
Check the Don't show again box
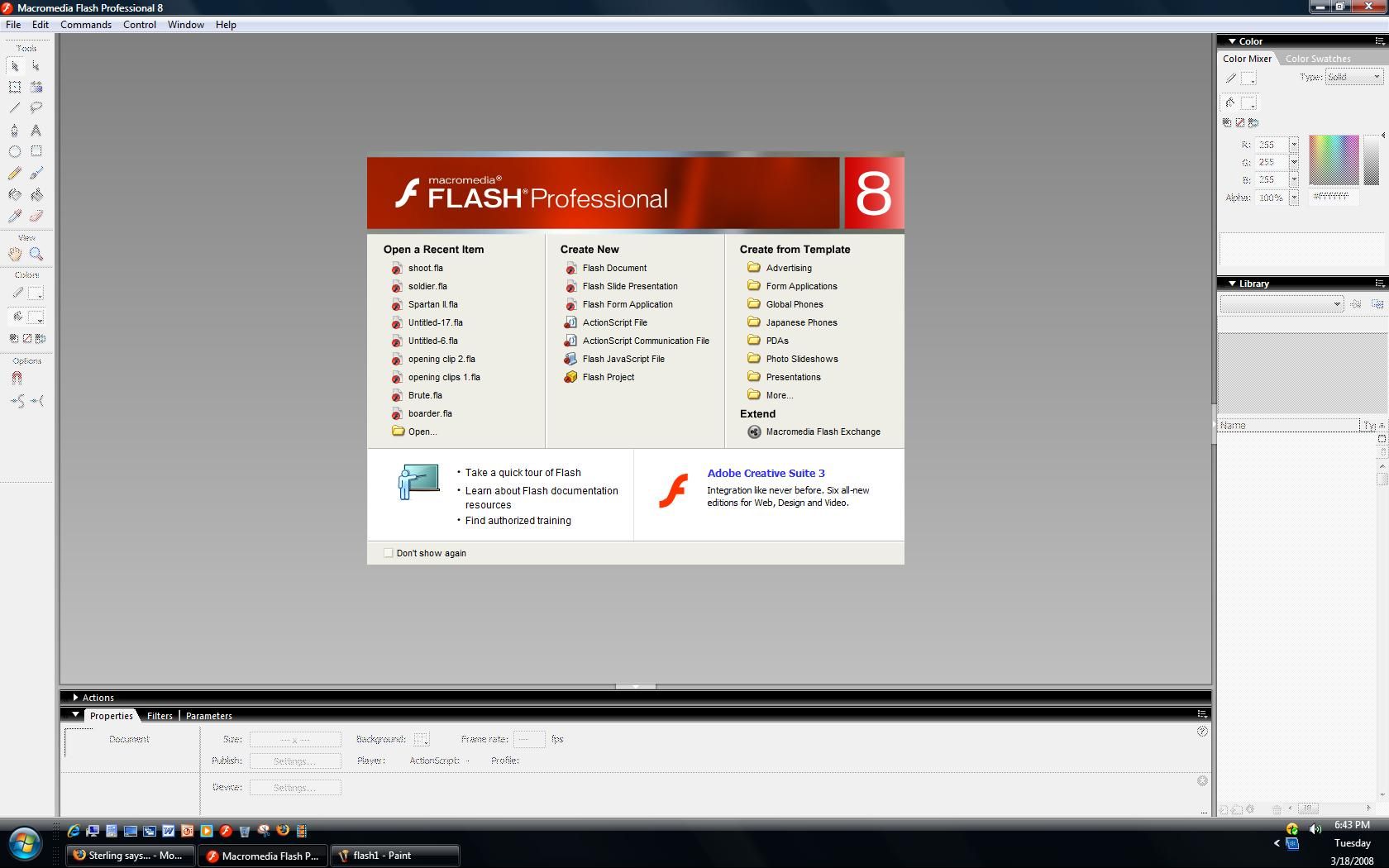[x=388, y=553]
